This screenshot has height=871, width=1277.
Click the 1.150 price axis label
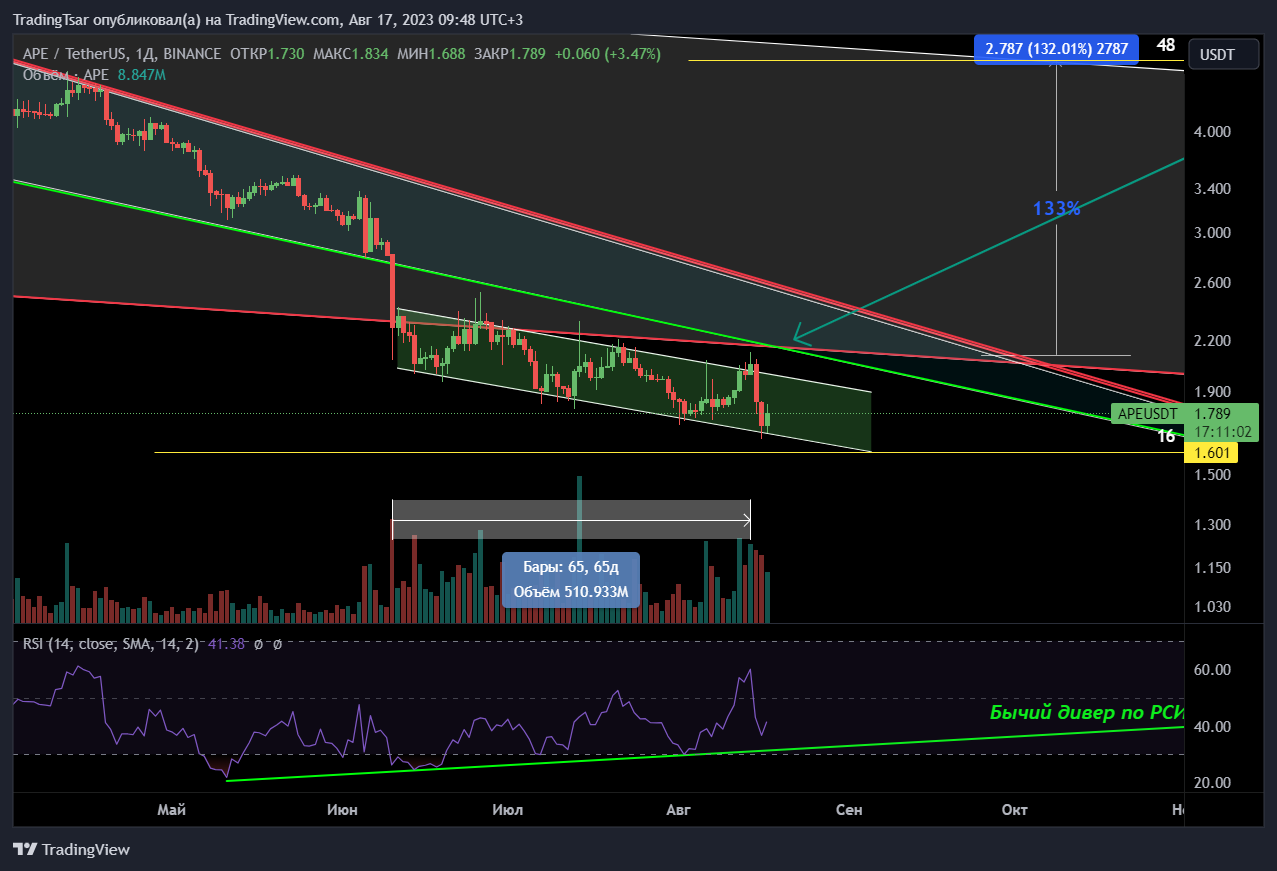1212,568
